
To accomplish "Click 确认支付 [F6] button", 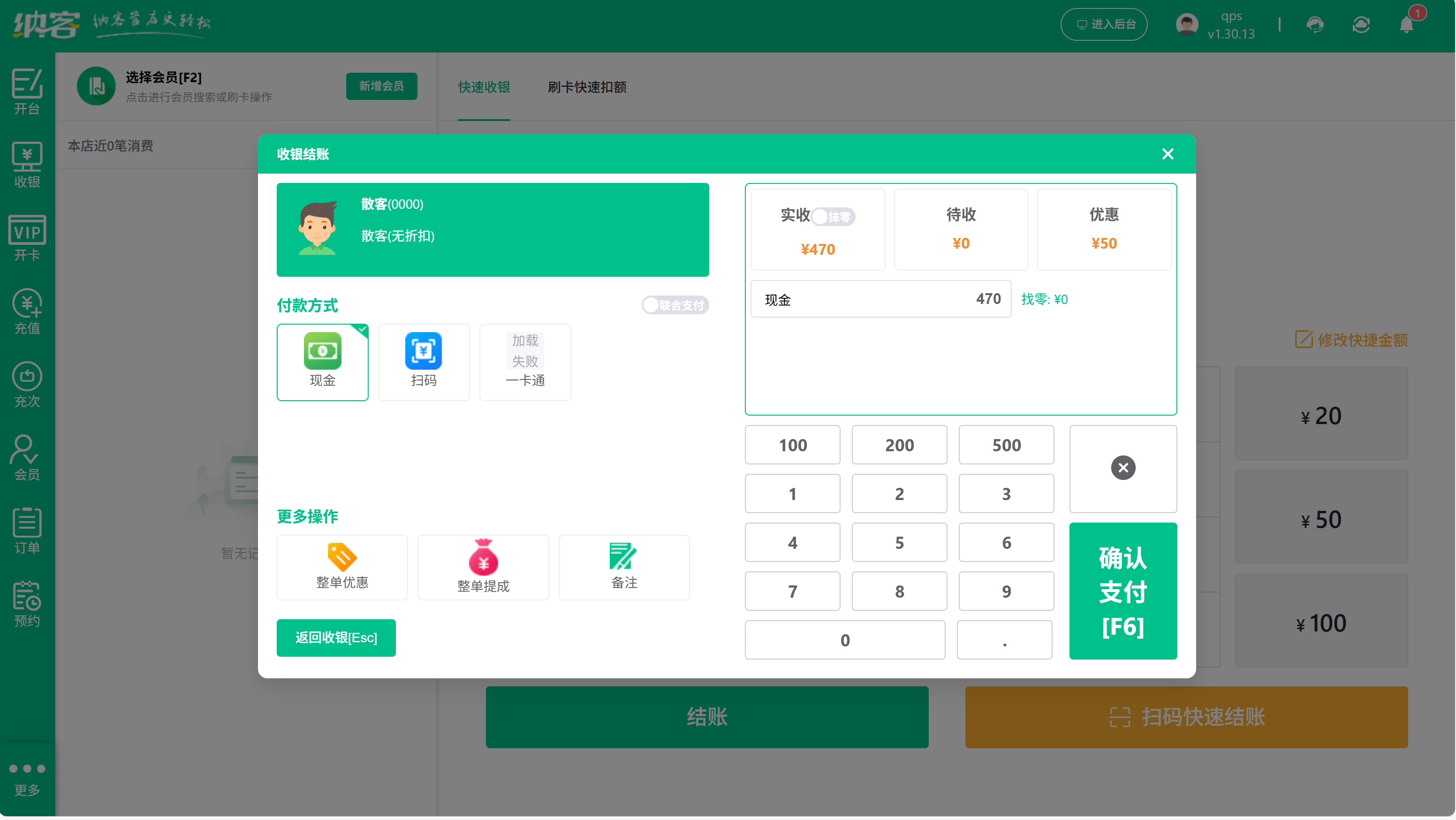I will (x=1122, y=591).
